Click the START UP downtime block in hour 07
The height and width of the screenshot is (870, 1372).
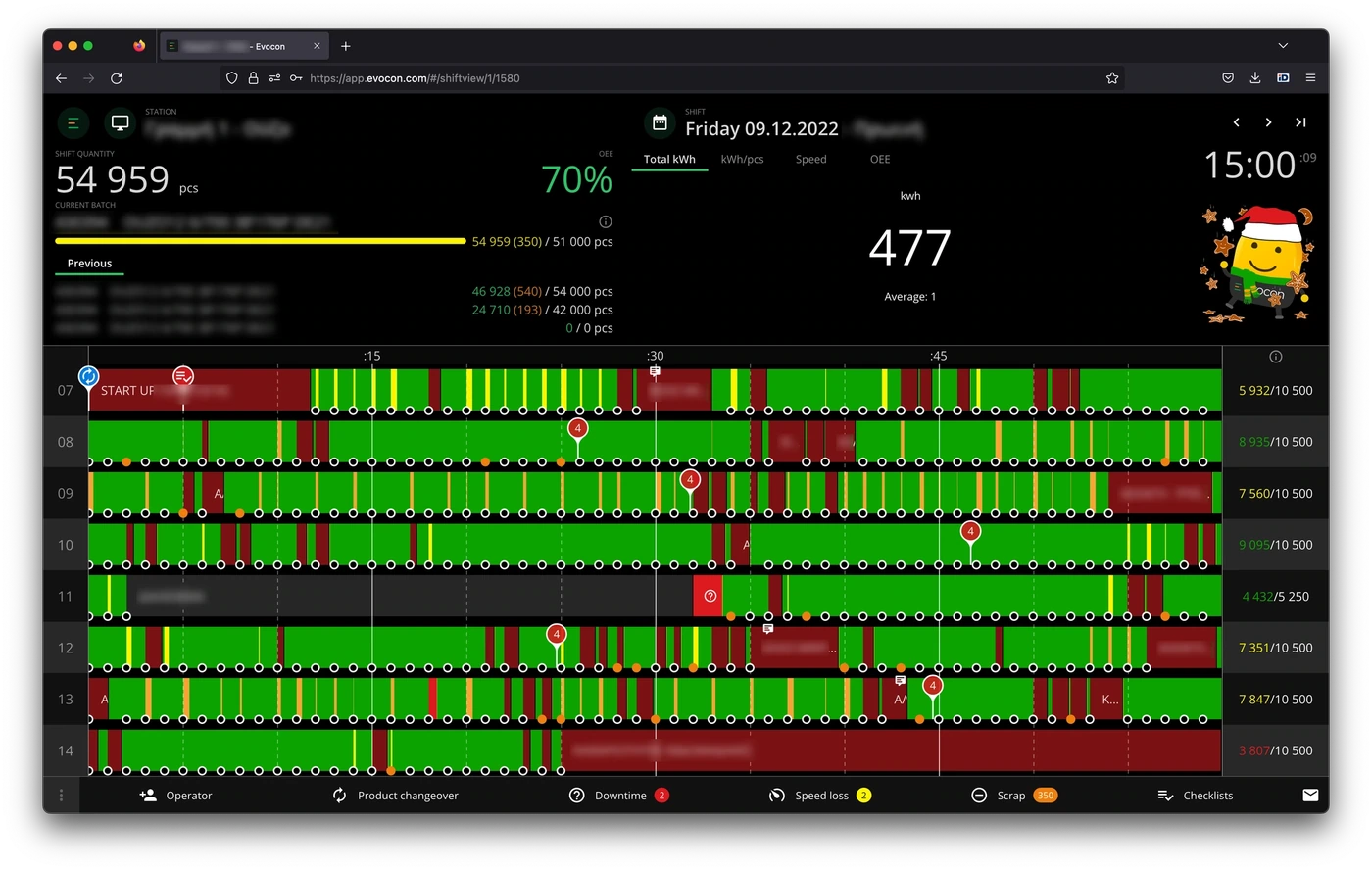(x=199, y=390)
